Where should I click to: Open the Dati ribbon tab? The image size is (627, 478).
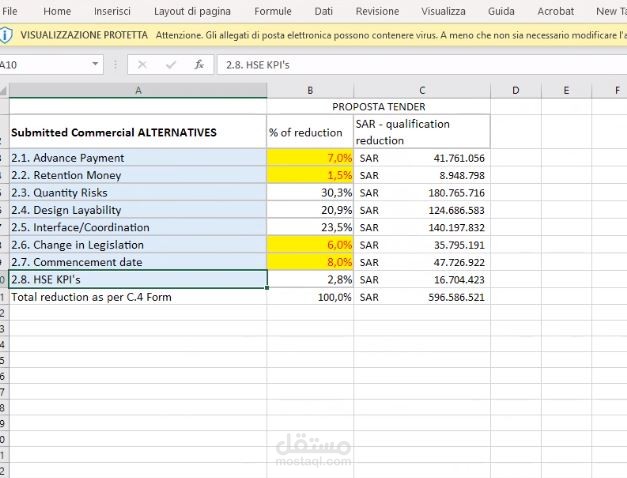[323, 11]
